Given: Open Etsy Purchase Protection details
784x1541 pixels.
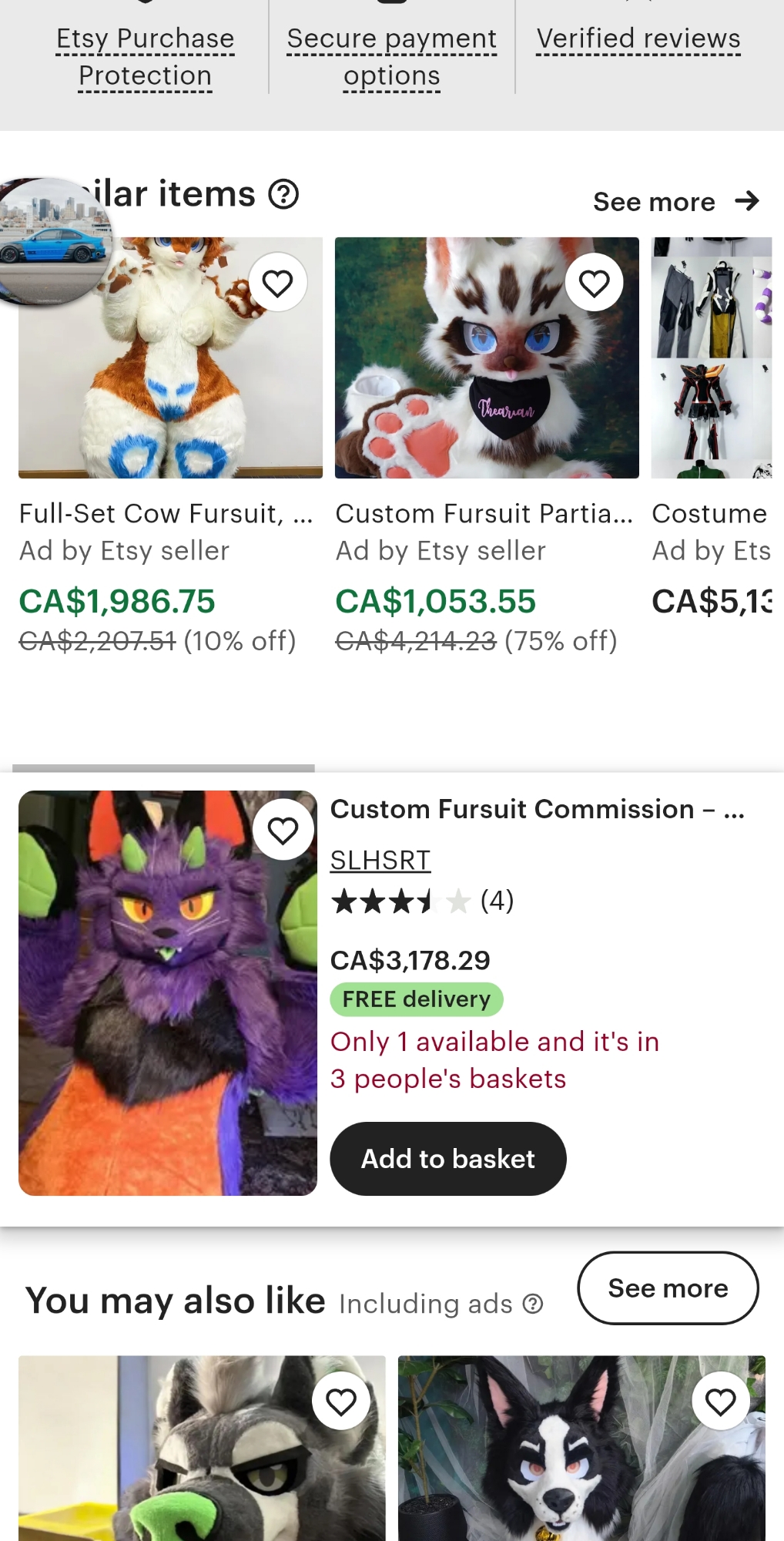Looking at the screenshot, I should (146, 57).
